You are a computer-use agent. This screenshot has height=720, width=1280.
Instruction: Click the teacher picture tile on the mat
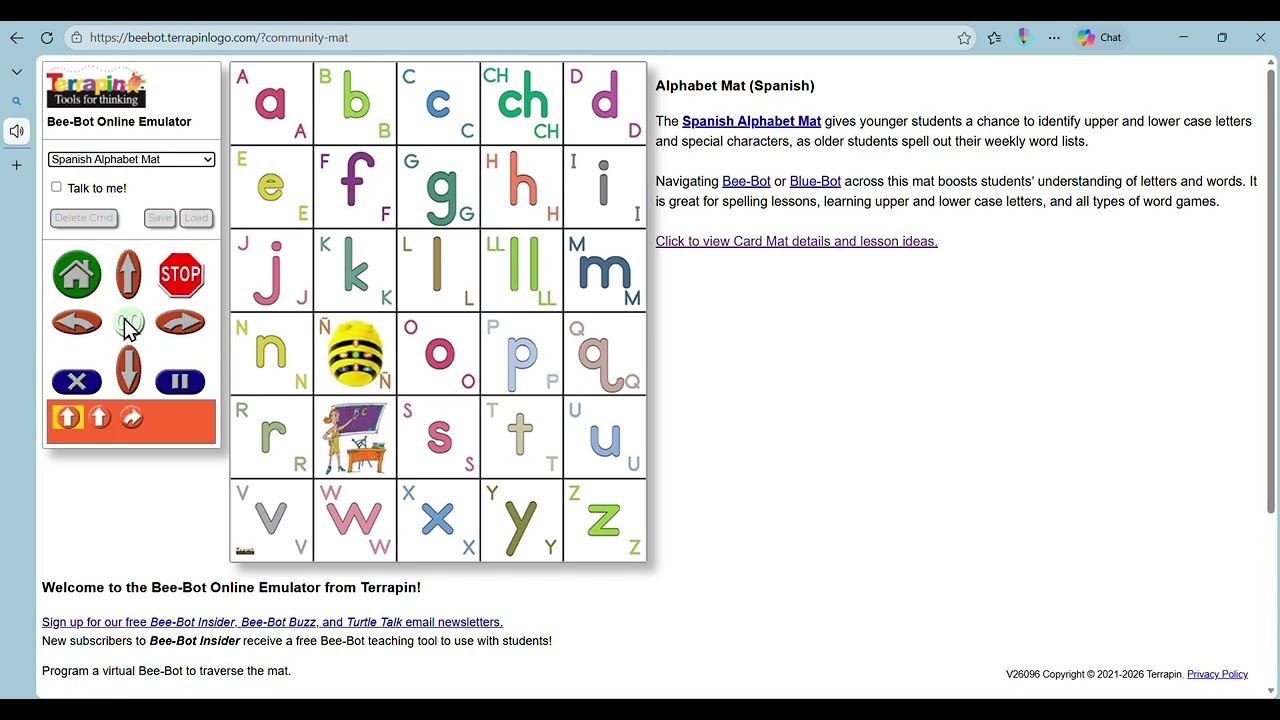[355, 437]
